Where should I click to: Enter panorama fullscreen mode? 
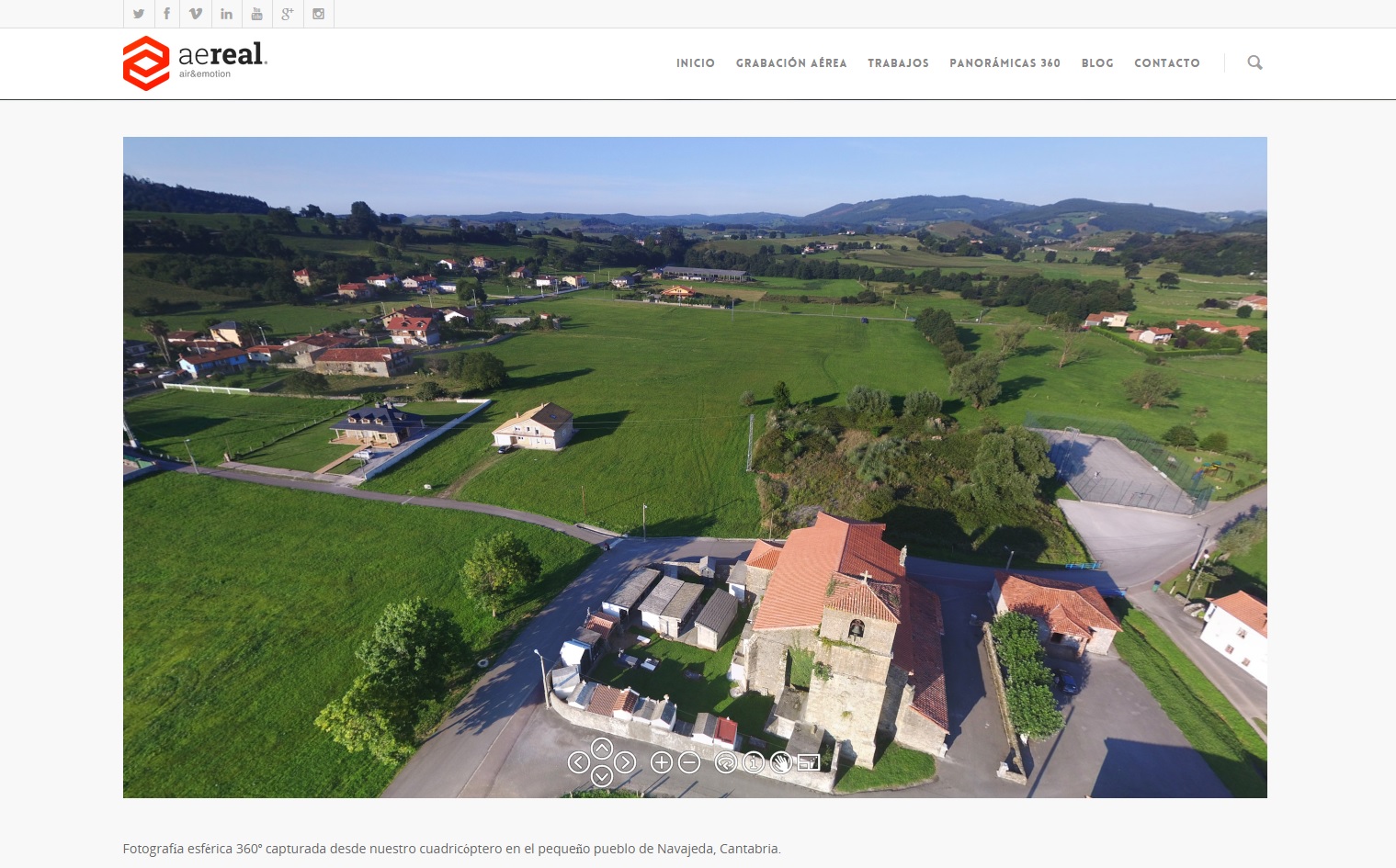809,762
